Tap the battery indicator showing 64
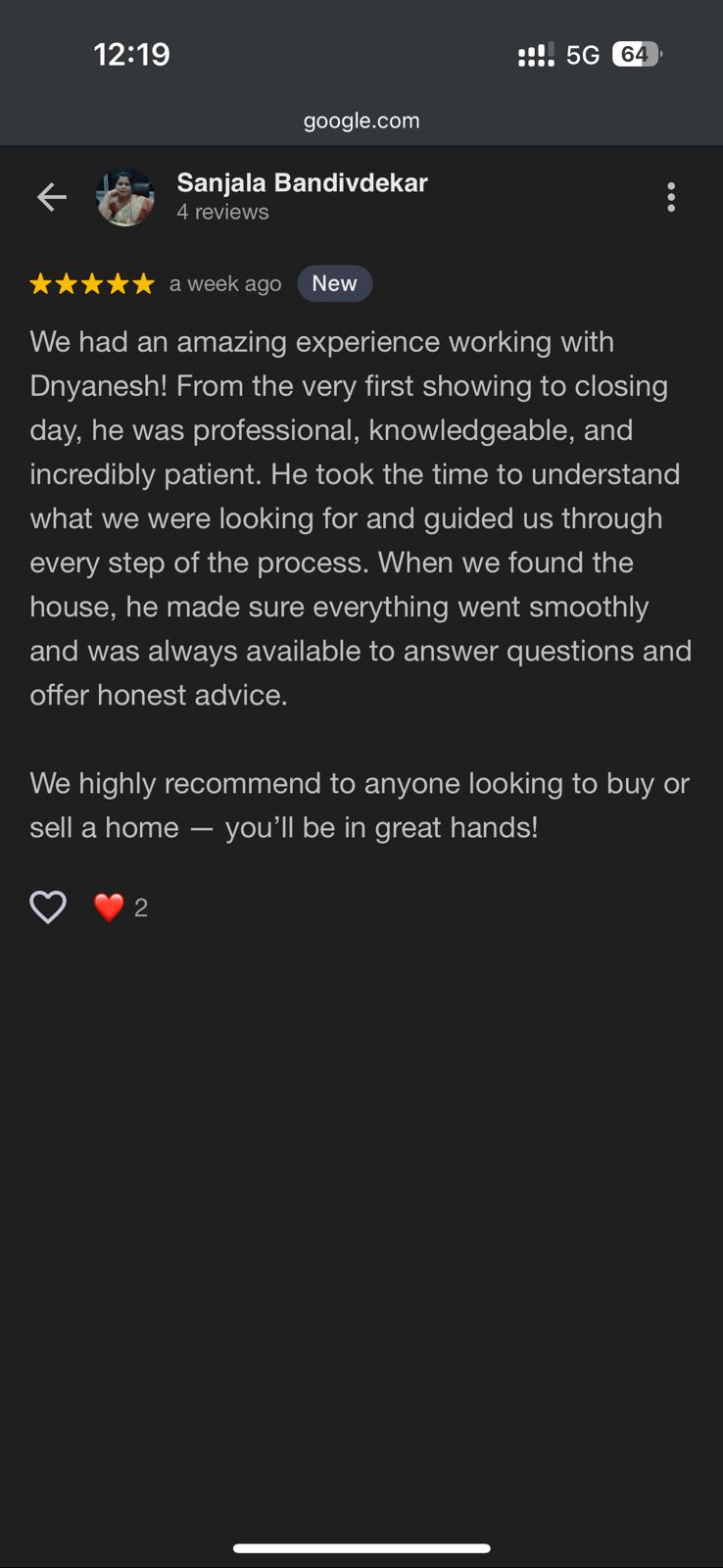 coord(636,55)
